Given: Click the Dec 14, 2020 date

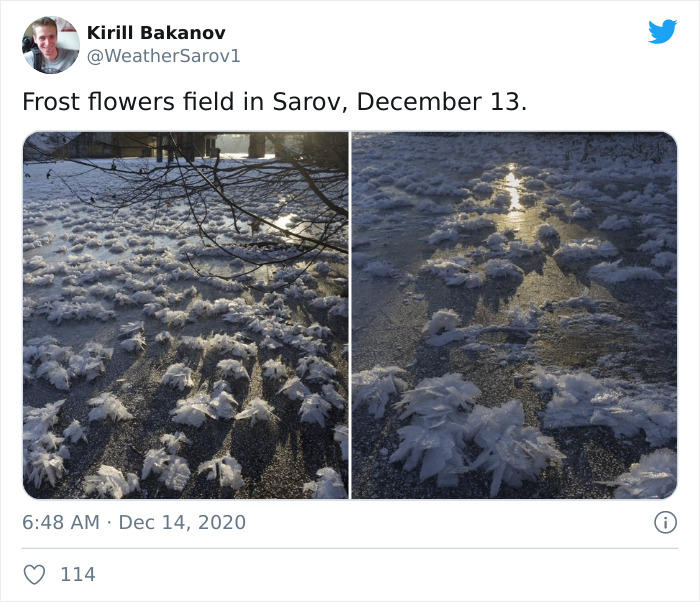Looking at the screenshot, I should point(182,522).
